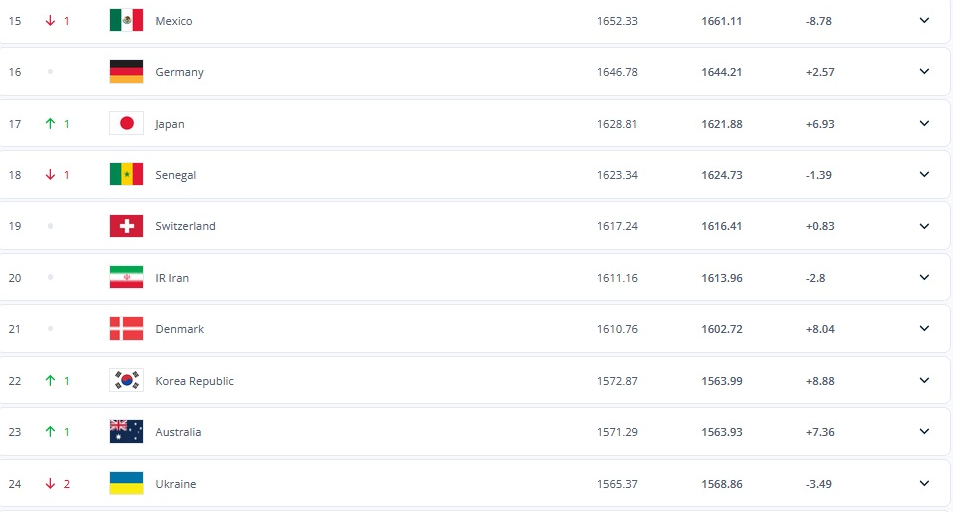Click the Korea Republic flag icon
The height and width of the screenshot is (512, 953).
coord(126,381)
